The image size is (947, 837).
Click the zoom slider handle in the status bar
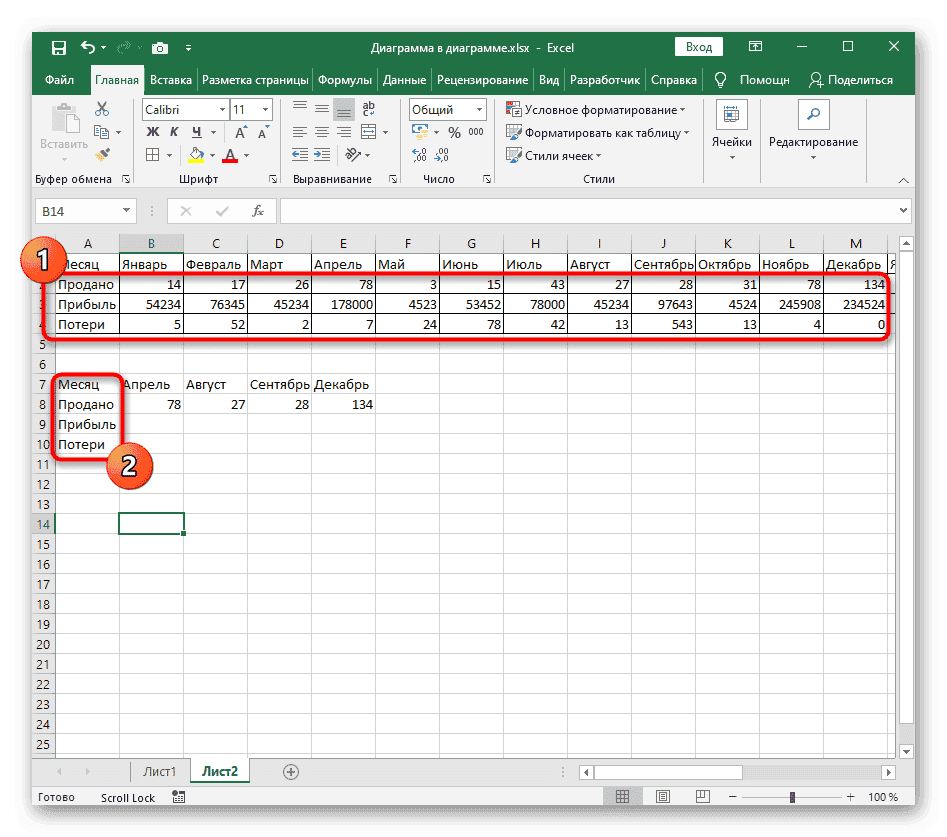(x=790, y=797)
